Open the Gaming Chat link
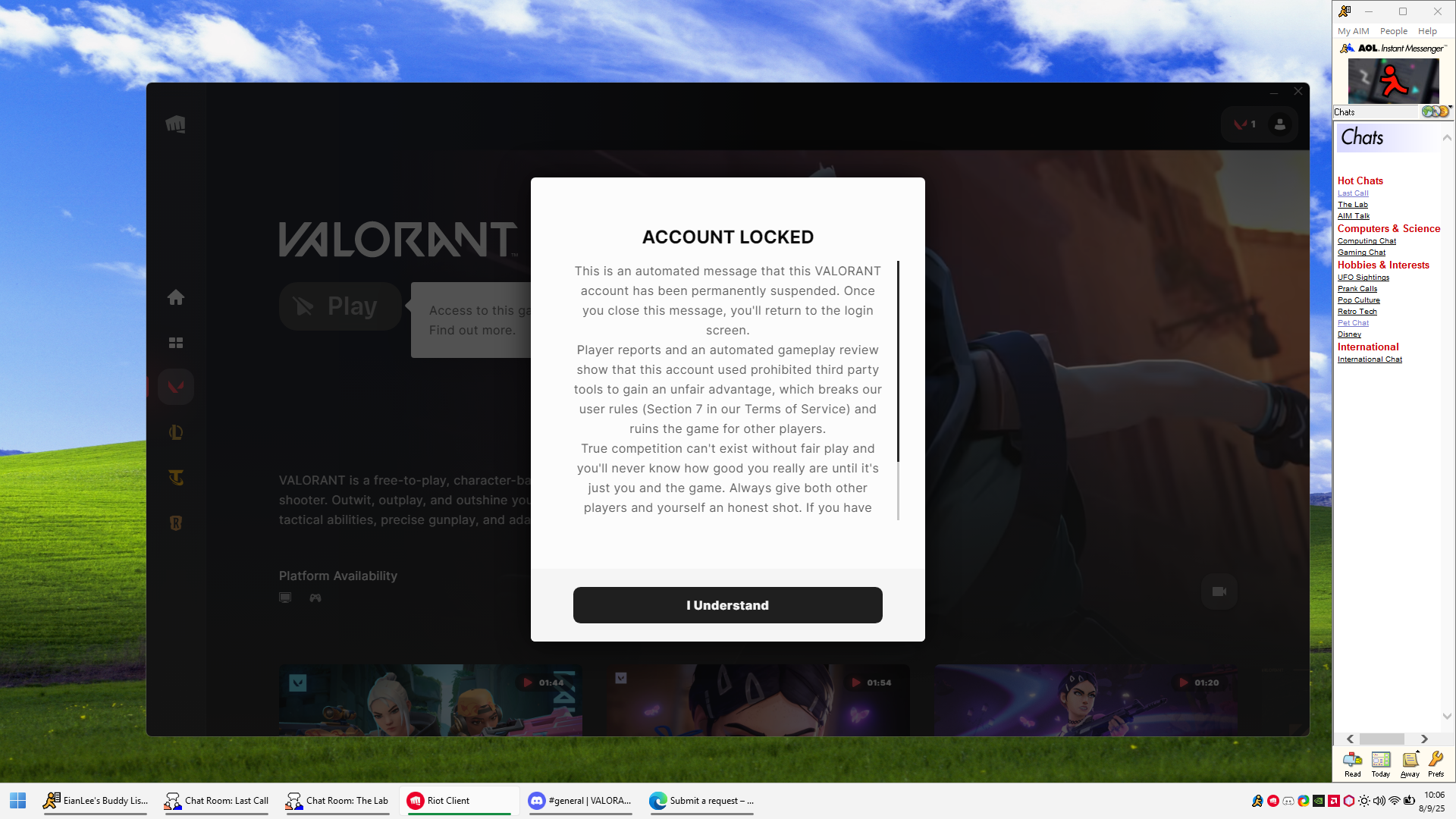Viewport: 1456px width, 819px height. 1361,253
